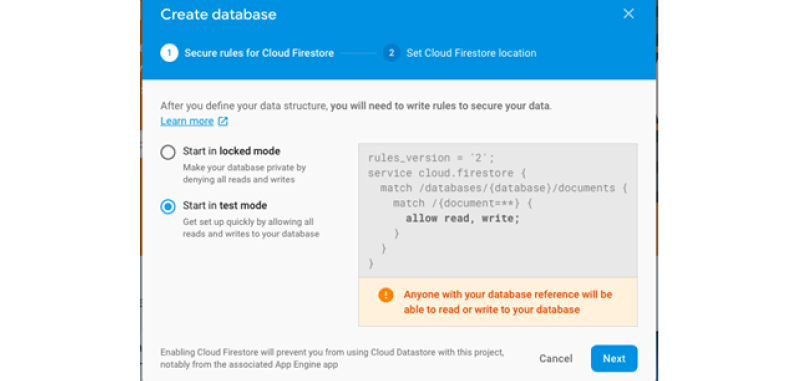Click the Cloud Datastore notice text
Screen dimensions: 797x381
point(332,358)
